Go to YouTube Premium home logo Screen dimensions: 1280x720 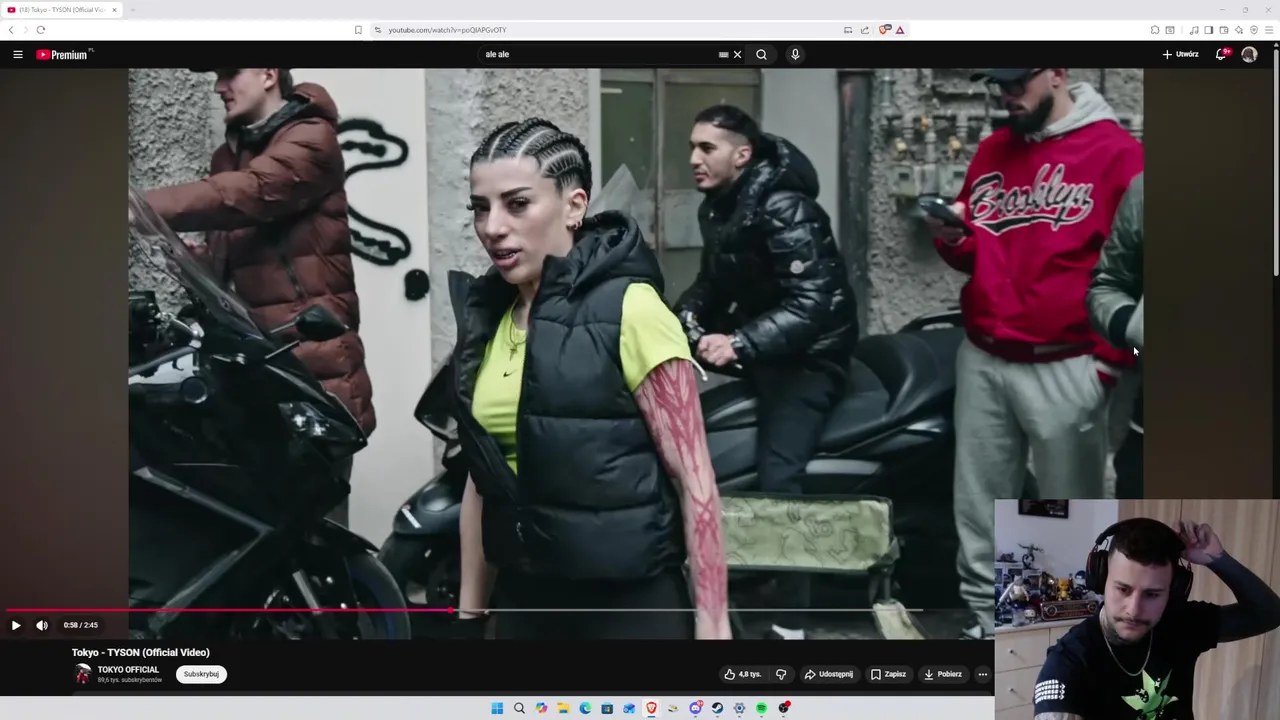(x=64, y=54)
